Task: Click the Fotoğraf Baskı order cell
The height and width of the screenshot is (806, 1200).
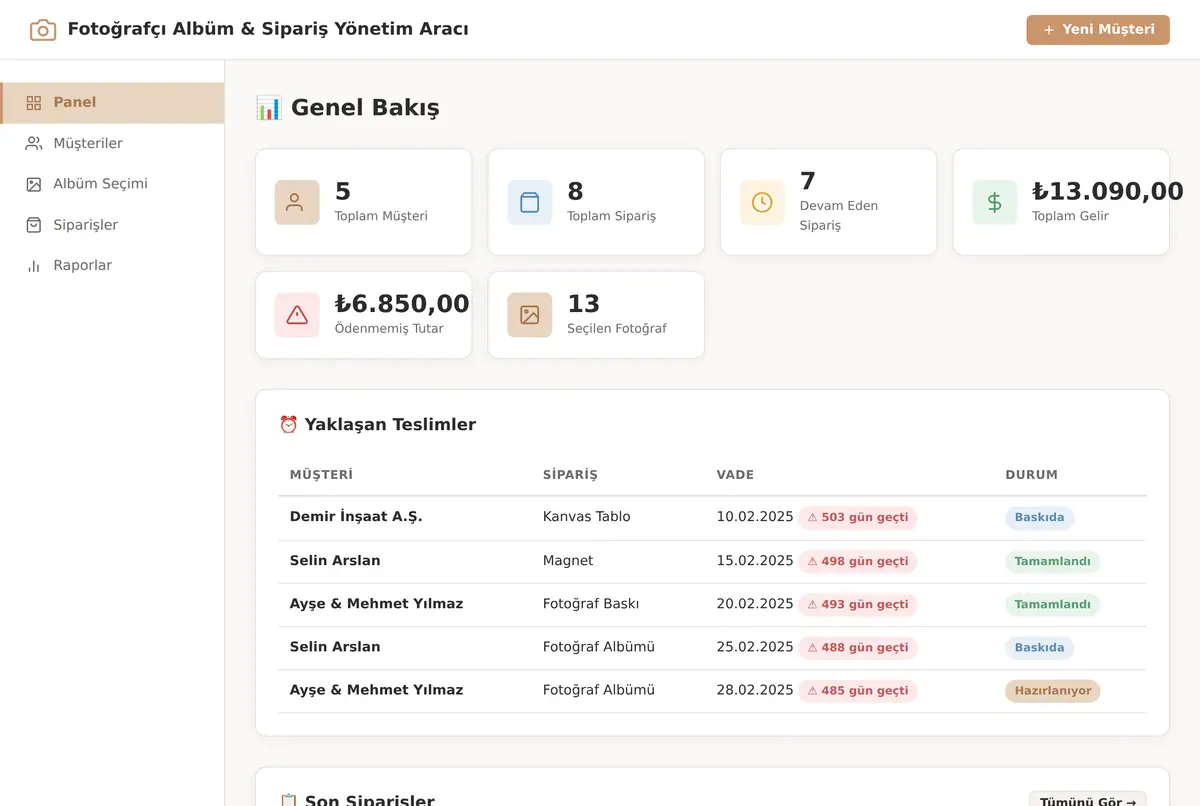Action: point(591,604)
